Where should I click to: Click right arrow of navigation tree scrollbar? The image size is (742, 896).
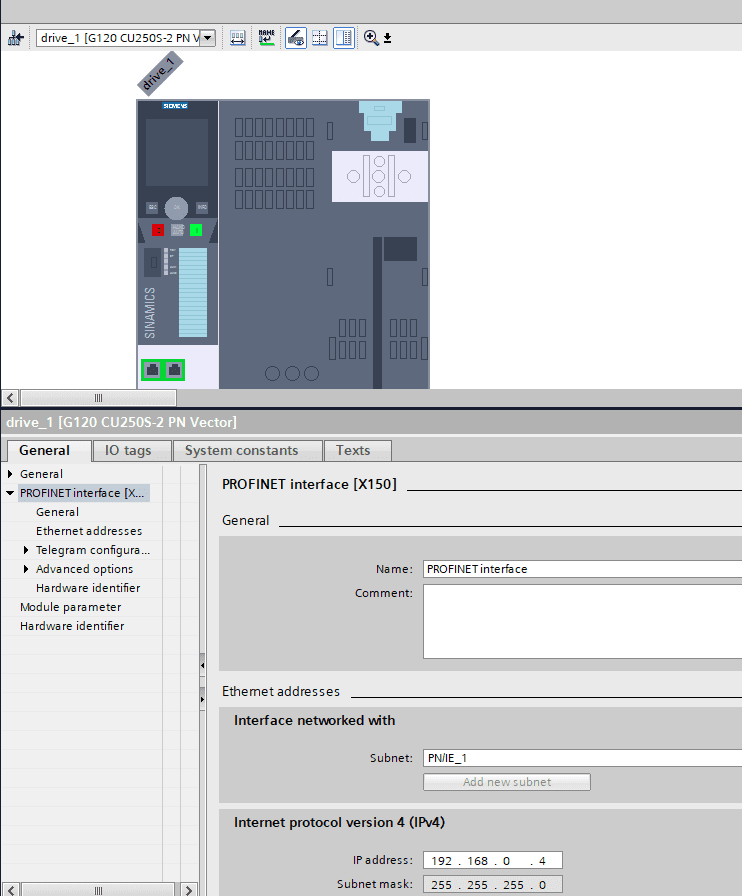click(x=188, y=890)
